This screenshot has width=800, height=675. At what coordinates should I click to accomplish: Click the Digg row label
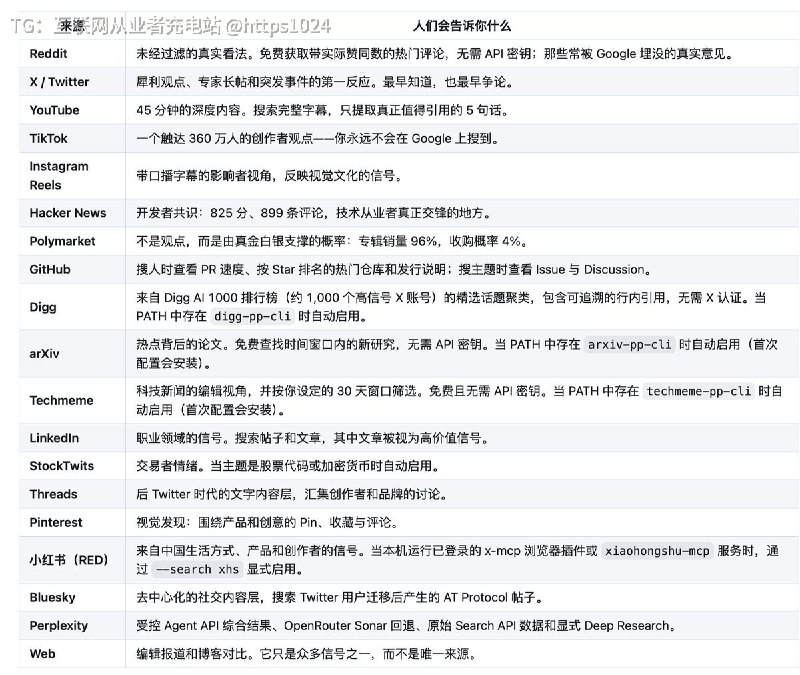click(x=43, y=307)
